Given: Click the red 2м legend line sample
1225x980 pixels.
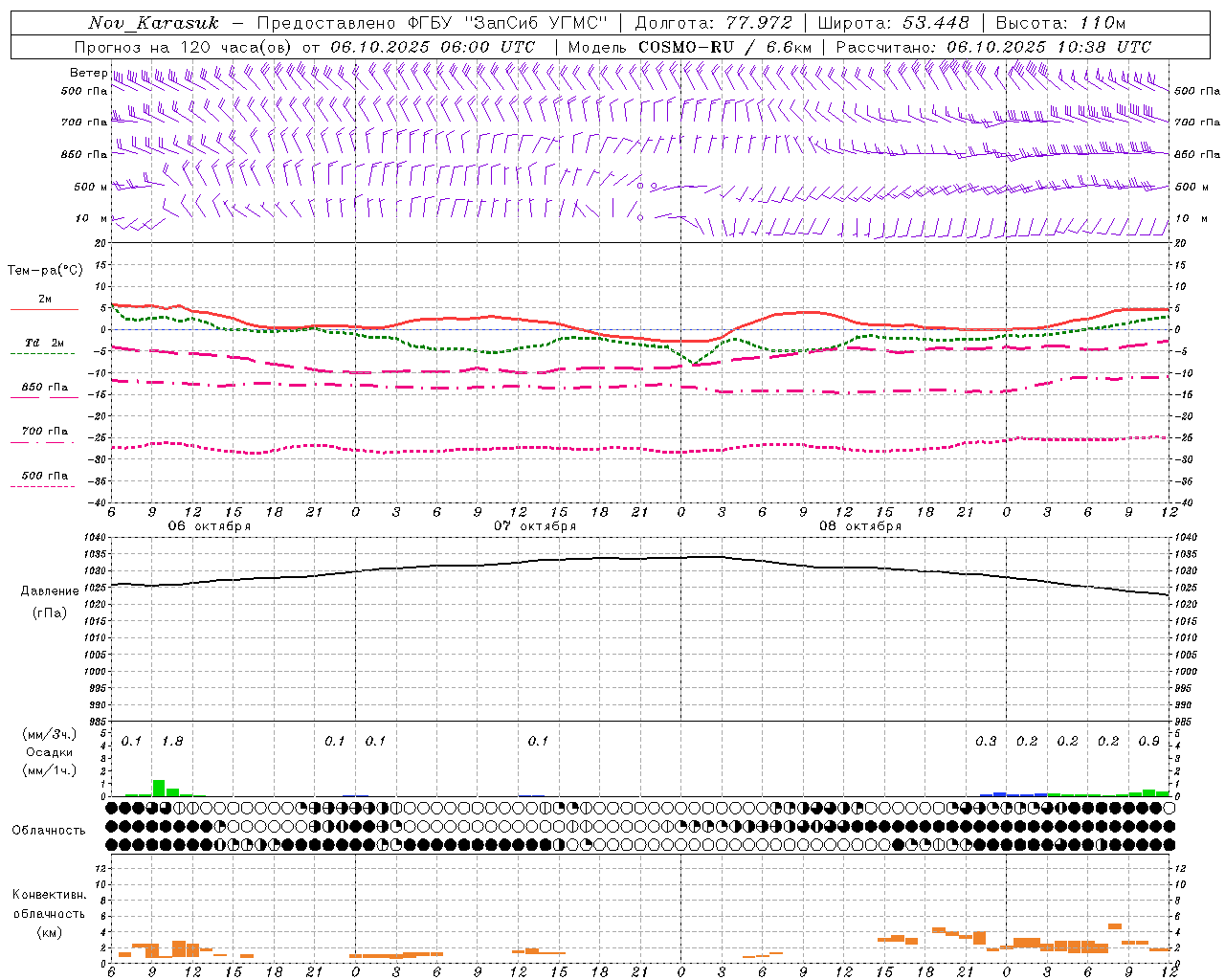Looking at the screenshot, I should (x=44, y=310).
